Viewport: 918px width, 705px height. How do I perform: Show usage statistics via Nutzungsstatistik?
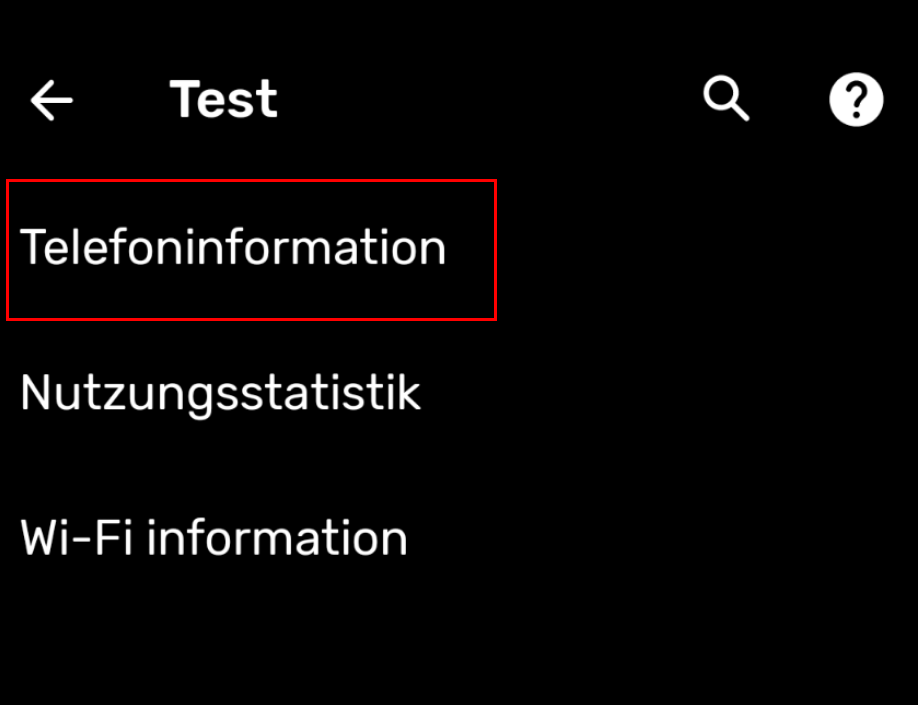click(459, 393)
